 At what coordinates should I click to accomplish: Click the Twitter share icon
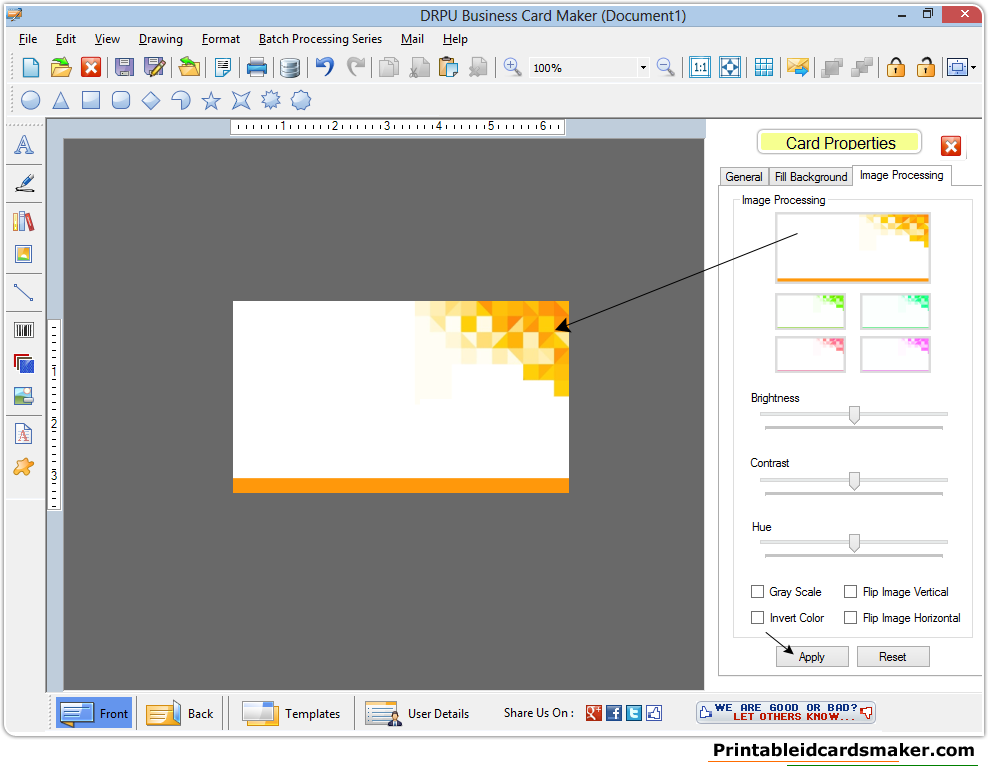click(634, 712)
